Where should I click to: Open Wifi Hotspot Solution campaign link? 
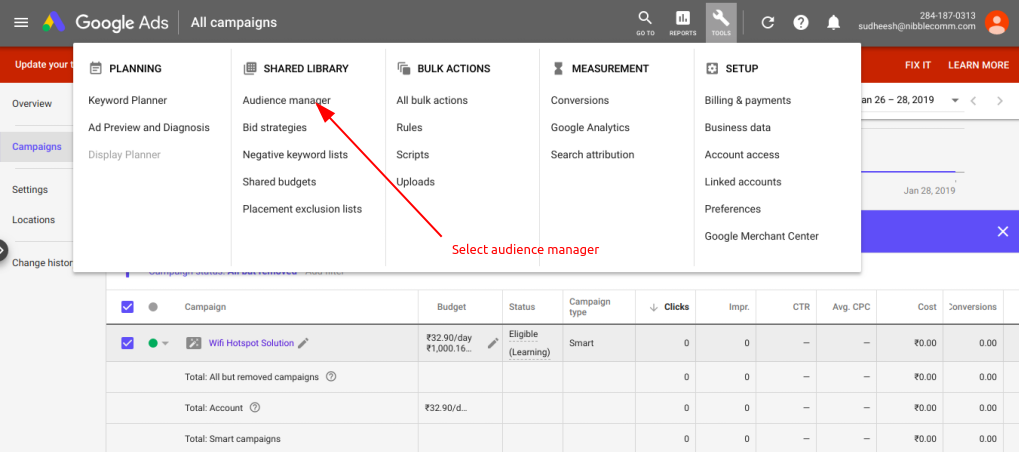(251, 344)
